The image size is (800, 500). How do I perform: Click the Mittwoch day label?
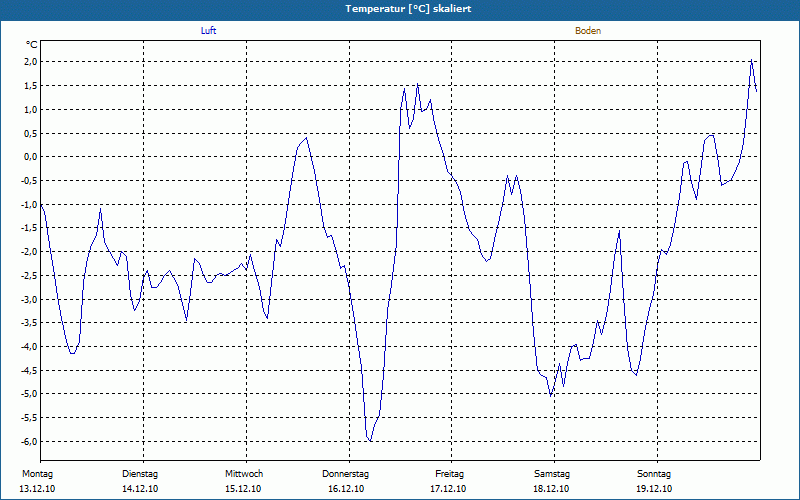click(244, 474)
